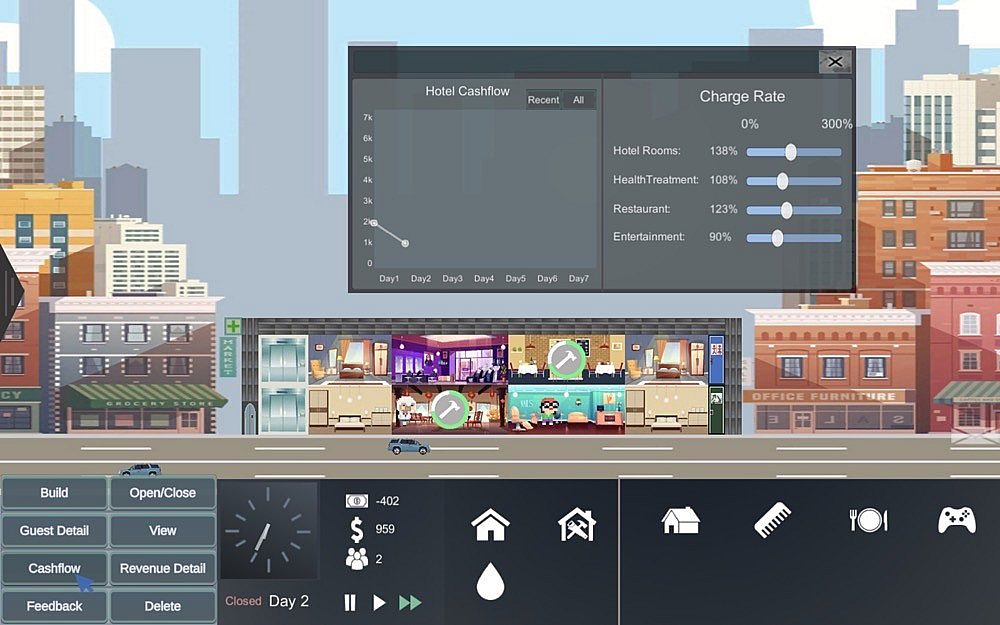Click the dollar sign money icon
Screen dimensions: 1000x625
(357, 529)
